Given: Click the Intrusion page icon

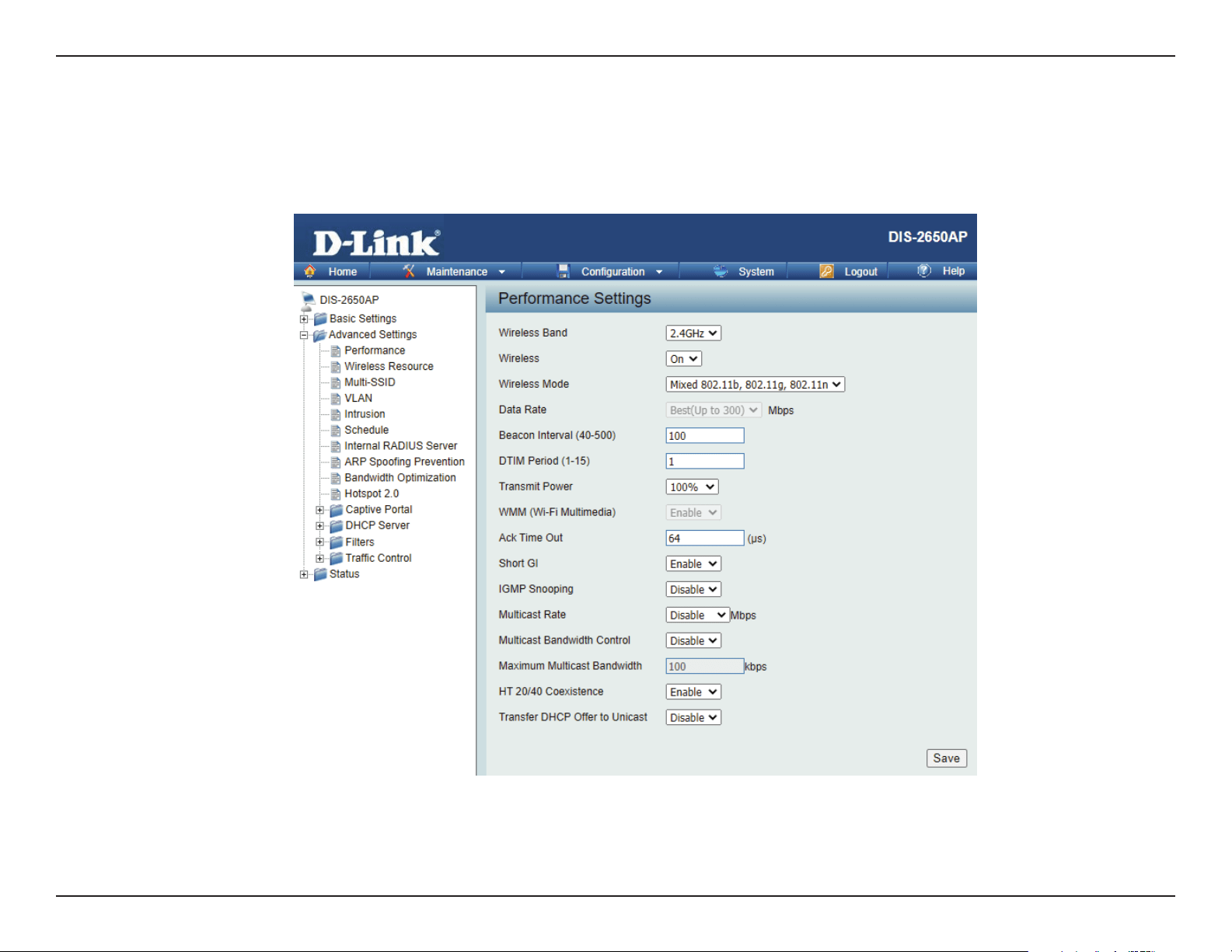Looking at the screenshot, I should point(336,414).
